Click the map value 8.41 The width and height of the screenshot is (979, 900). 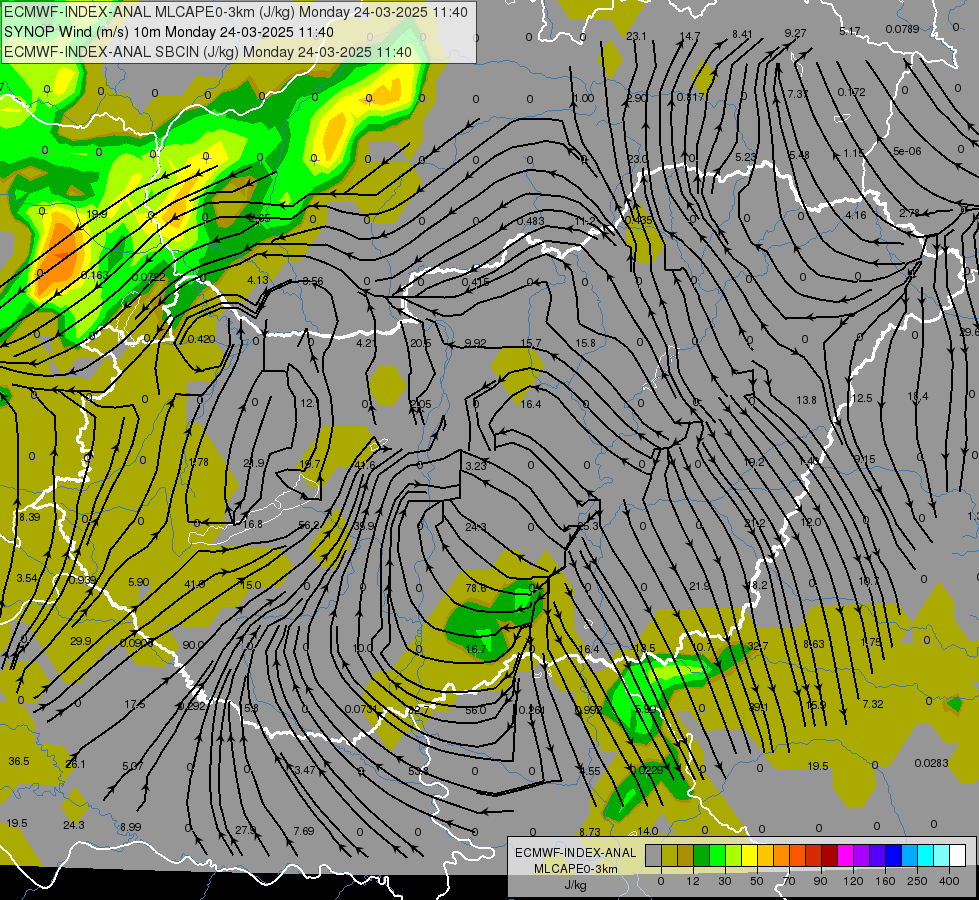[x=742, y=34]
